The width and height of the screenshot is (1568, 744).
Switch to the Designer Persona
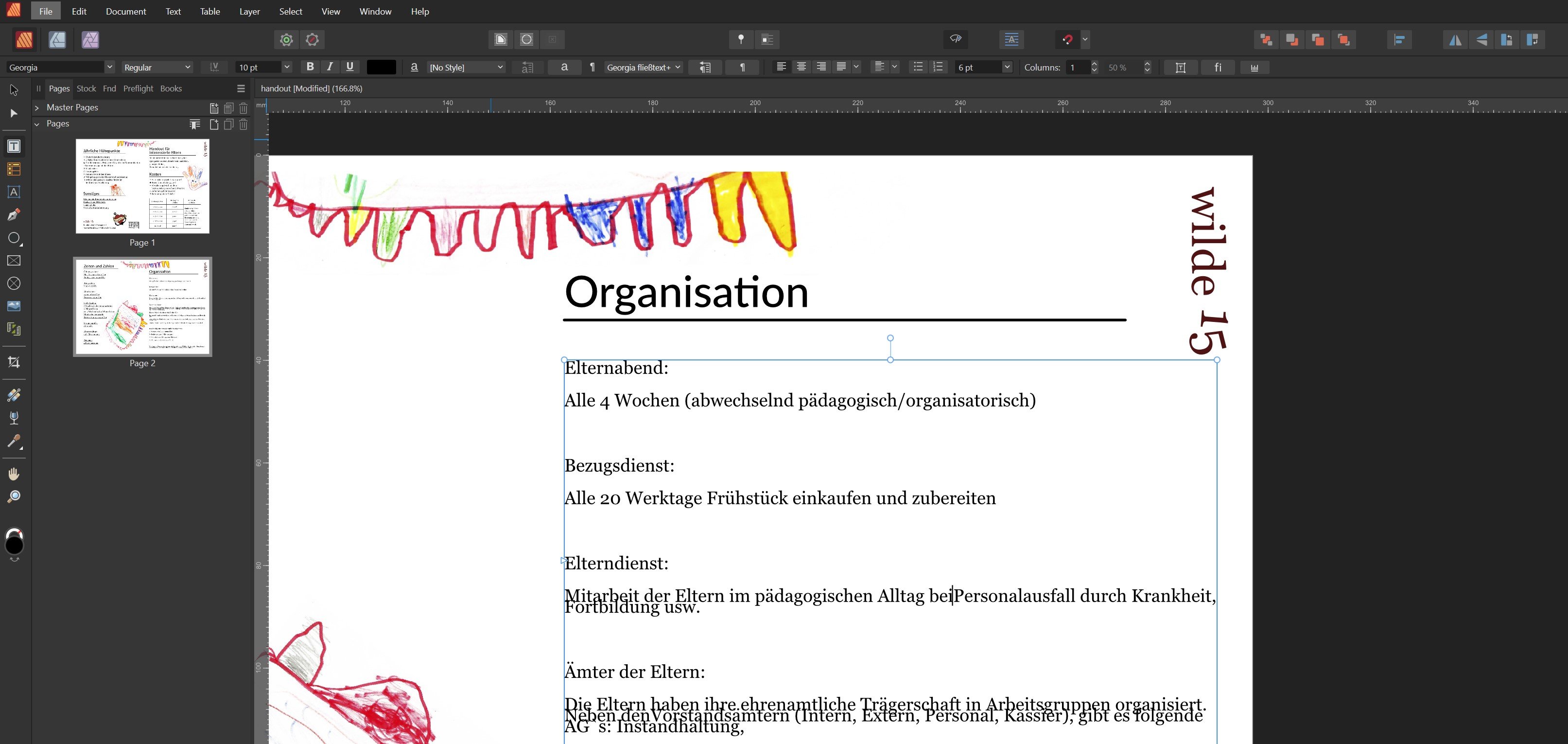(57, 39)
